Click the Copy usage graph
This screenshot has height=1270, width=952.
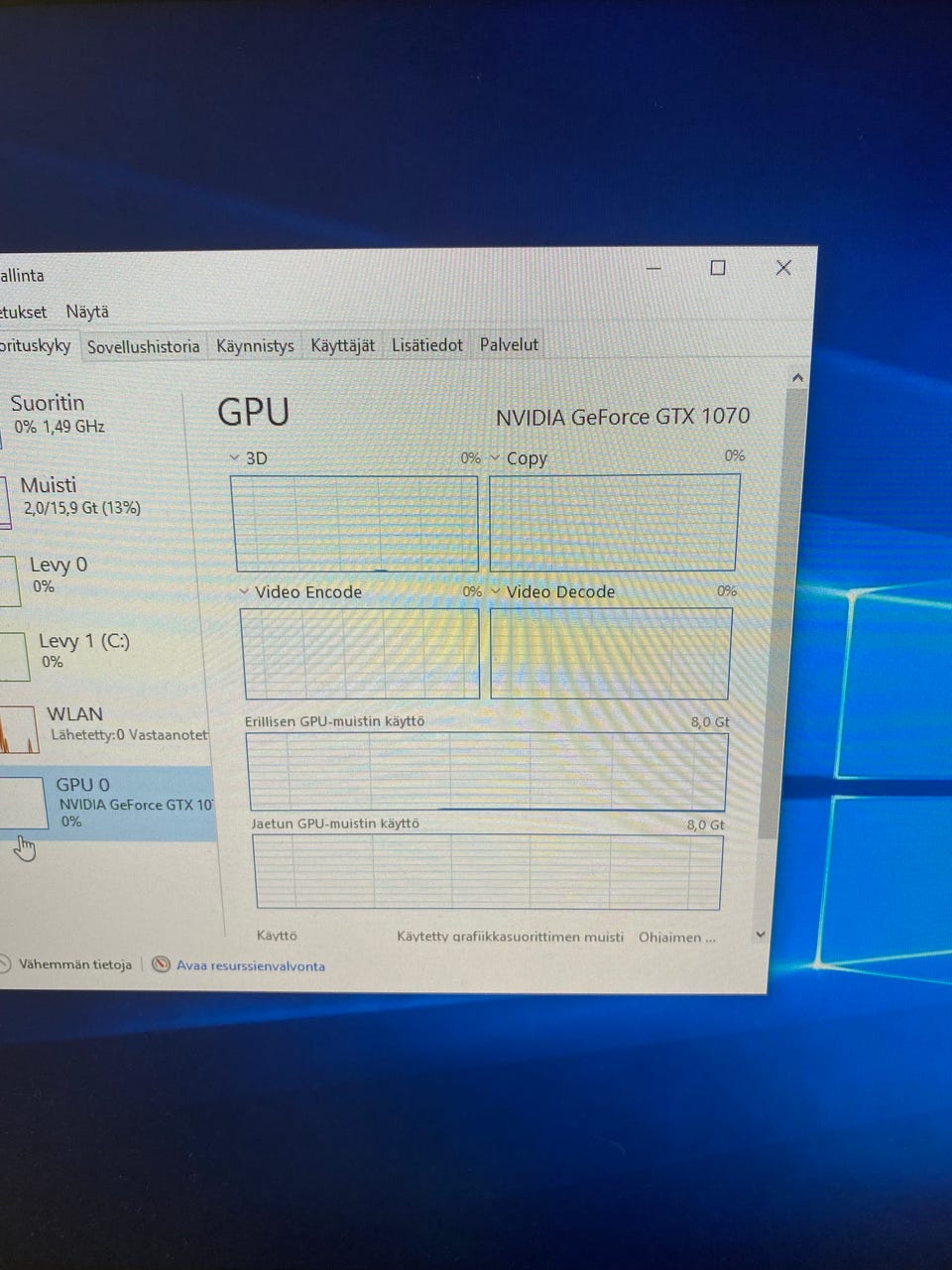614,522
